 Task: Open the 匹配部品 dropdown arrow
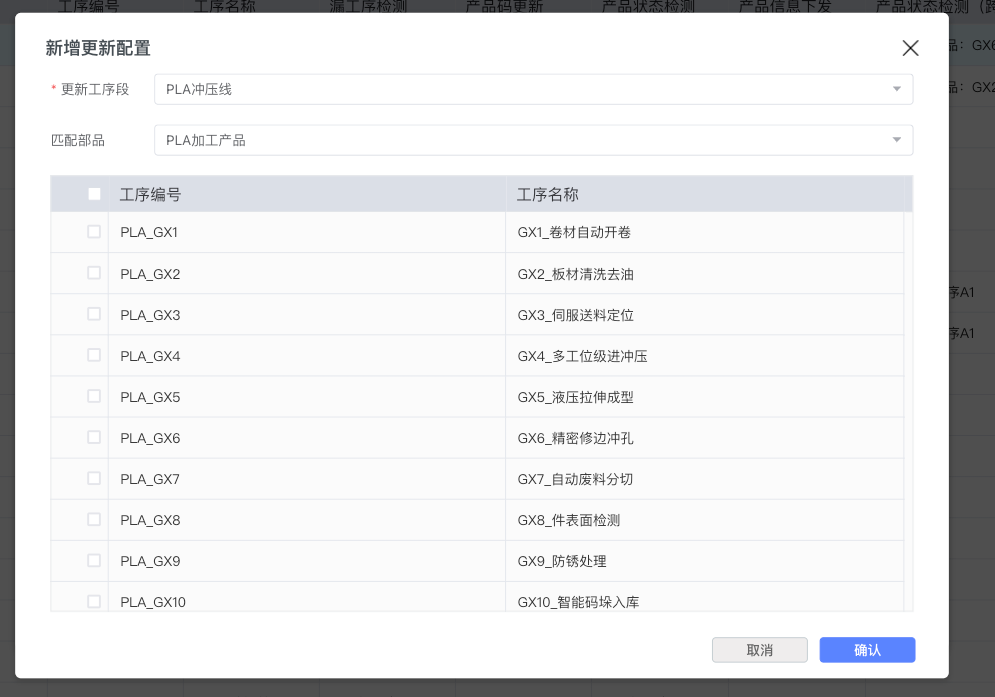[x=896, y=140]
